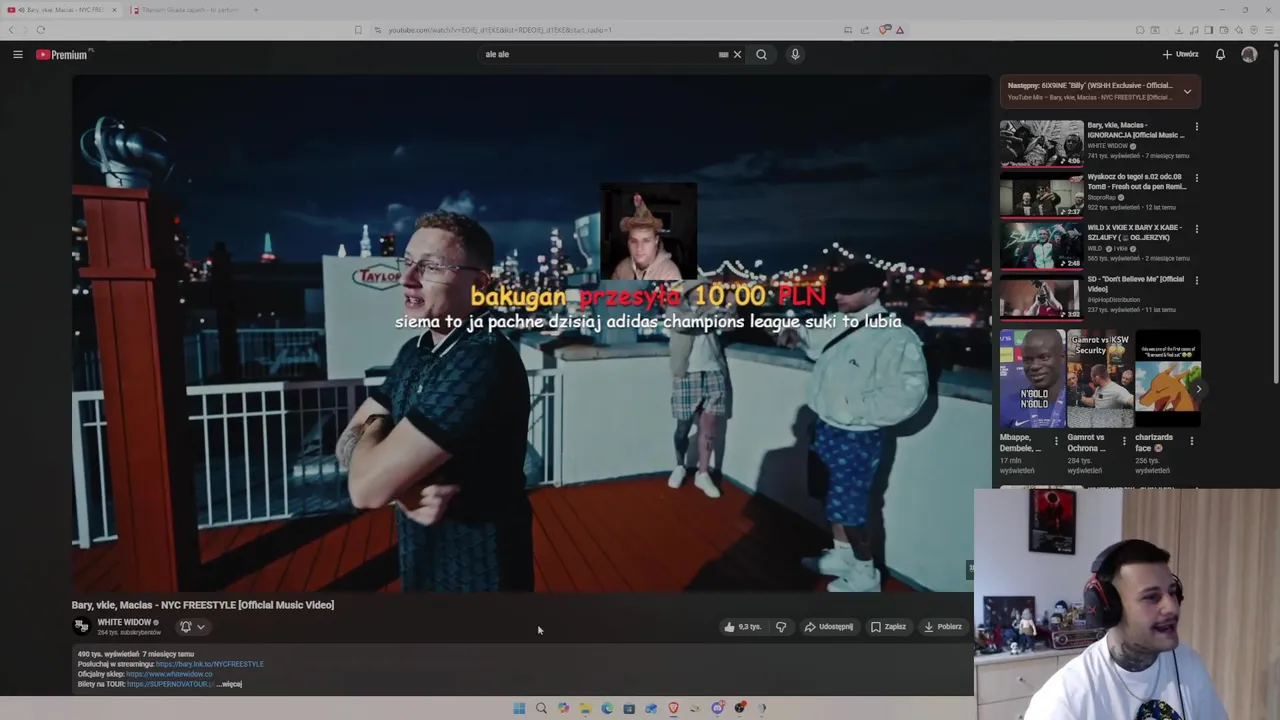The height and width of the screenshot is (720, 1280).
Task: Open the subscription notification bell dropdown
Action: coord(192,627)
